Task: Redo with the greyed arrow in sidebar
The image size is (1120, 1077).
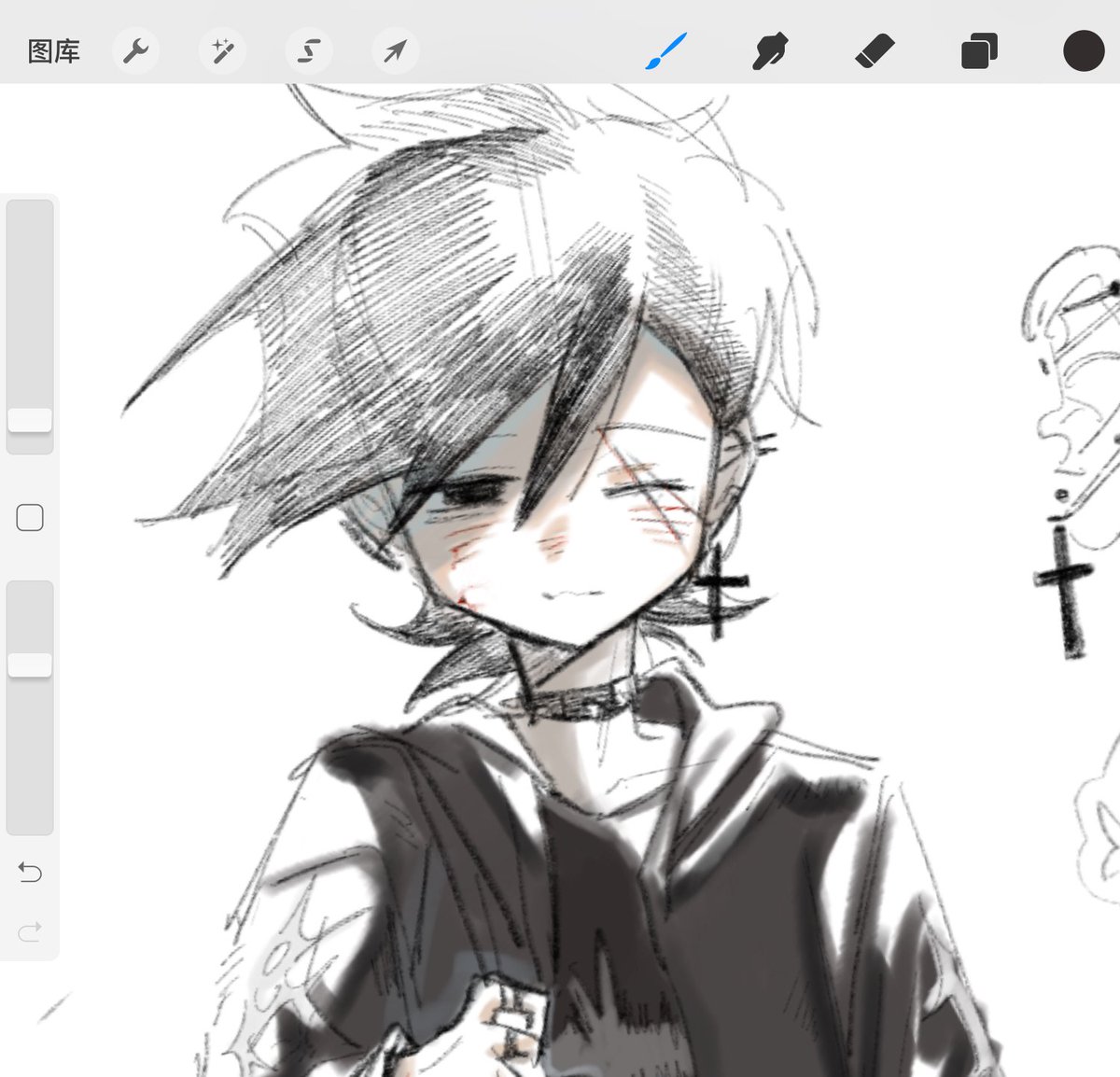Action: pyautogui.click(x=30, y=930)
